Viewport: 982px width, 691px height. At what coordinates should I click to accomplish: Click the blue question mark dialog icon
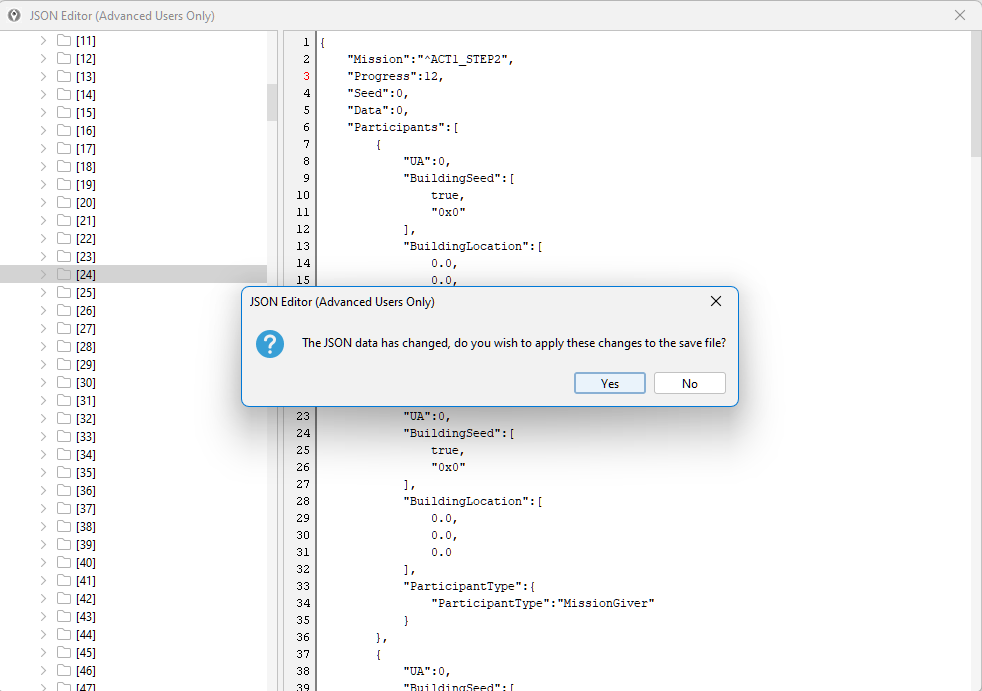click(x=270, y=344)
